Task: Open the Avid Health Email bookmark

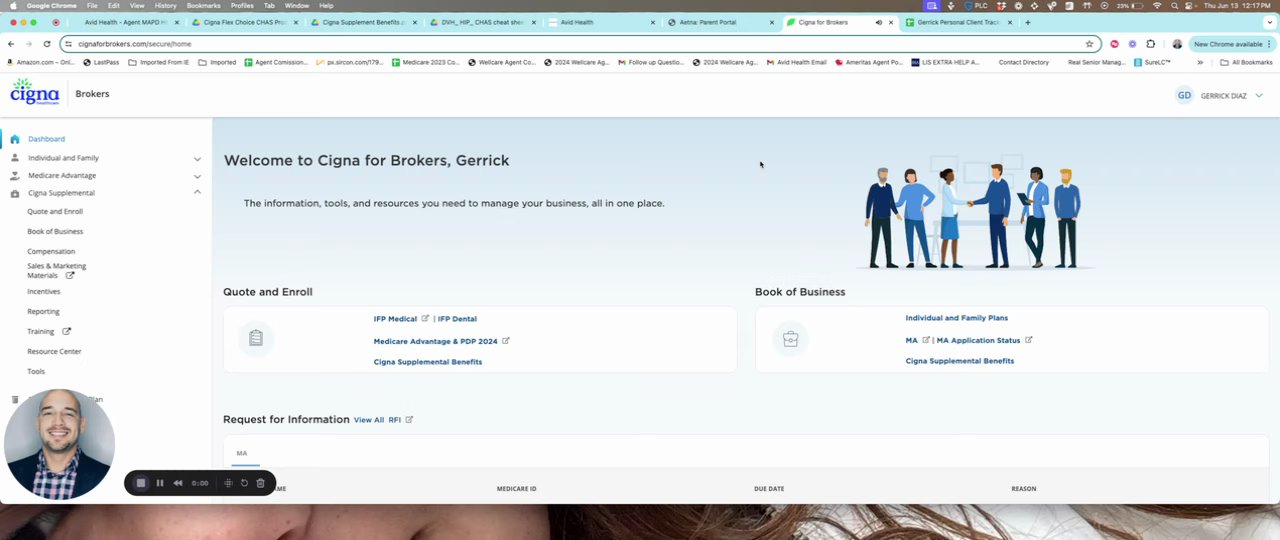Action: (797, 62)
